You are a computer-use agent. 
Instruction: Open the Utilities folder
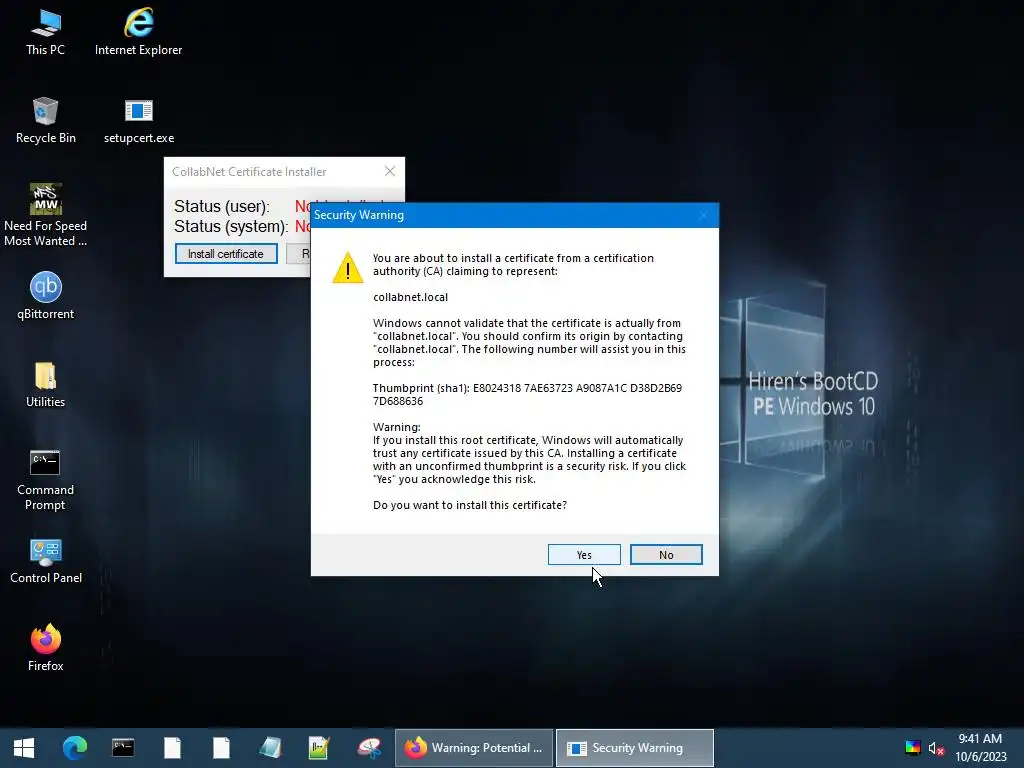tap(46, 385)
